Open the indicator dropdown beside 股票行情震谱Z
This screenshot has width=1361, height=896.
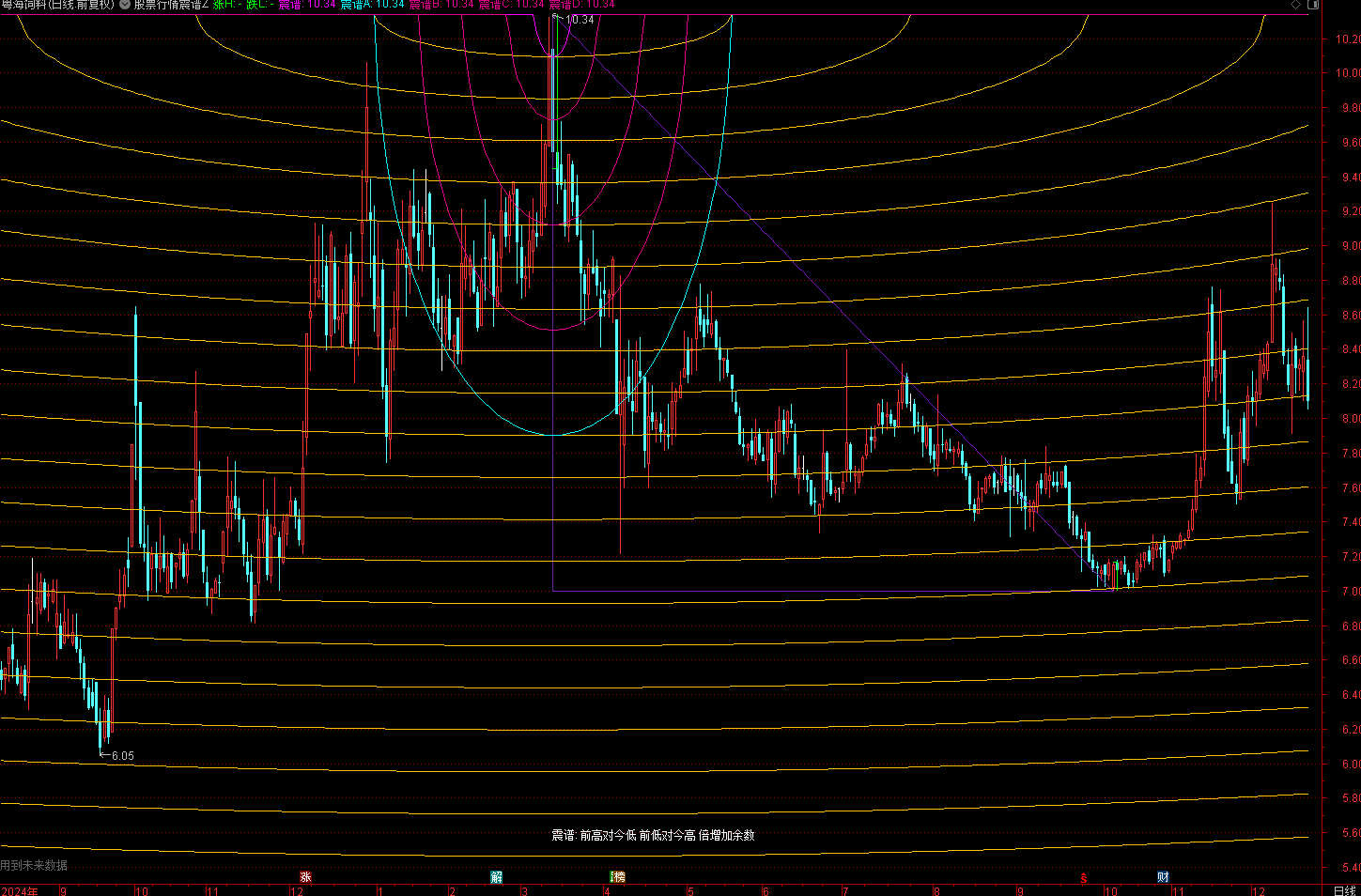(126, 5)
